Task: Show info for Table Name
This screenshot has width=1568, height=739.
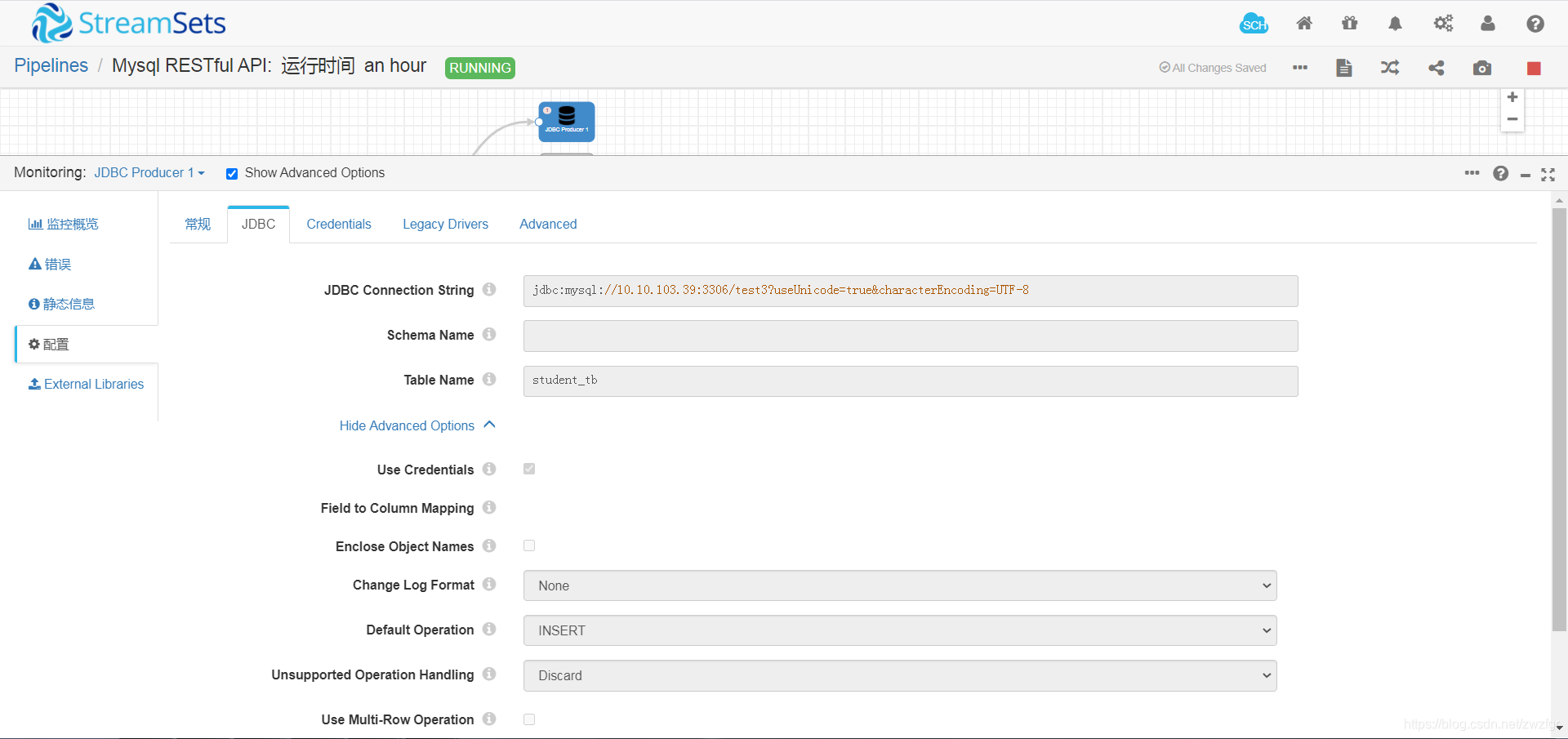Action: point(489,379)
